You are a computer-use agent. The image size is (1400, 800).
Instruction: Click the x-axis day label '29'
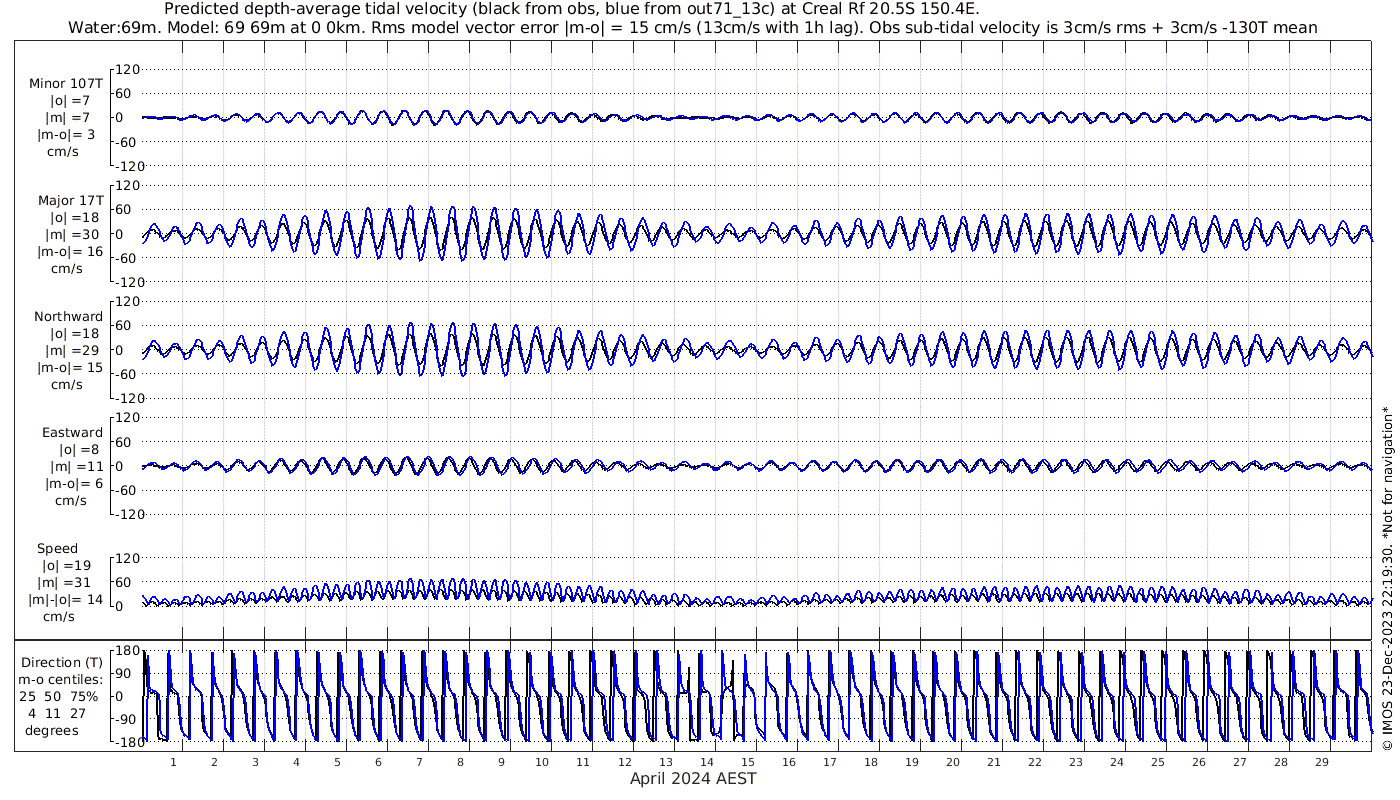click(1321, 762)
